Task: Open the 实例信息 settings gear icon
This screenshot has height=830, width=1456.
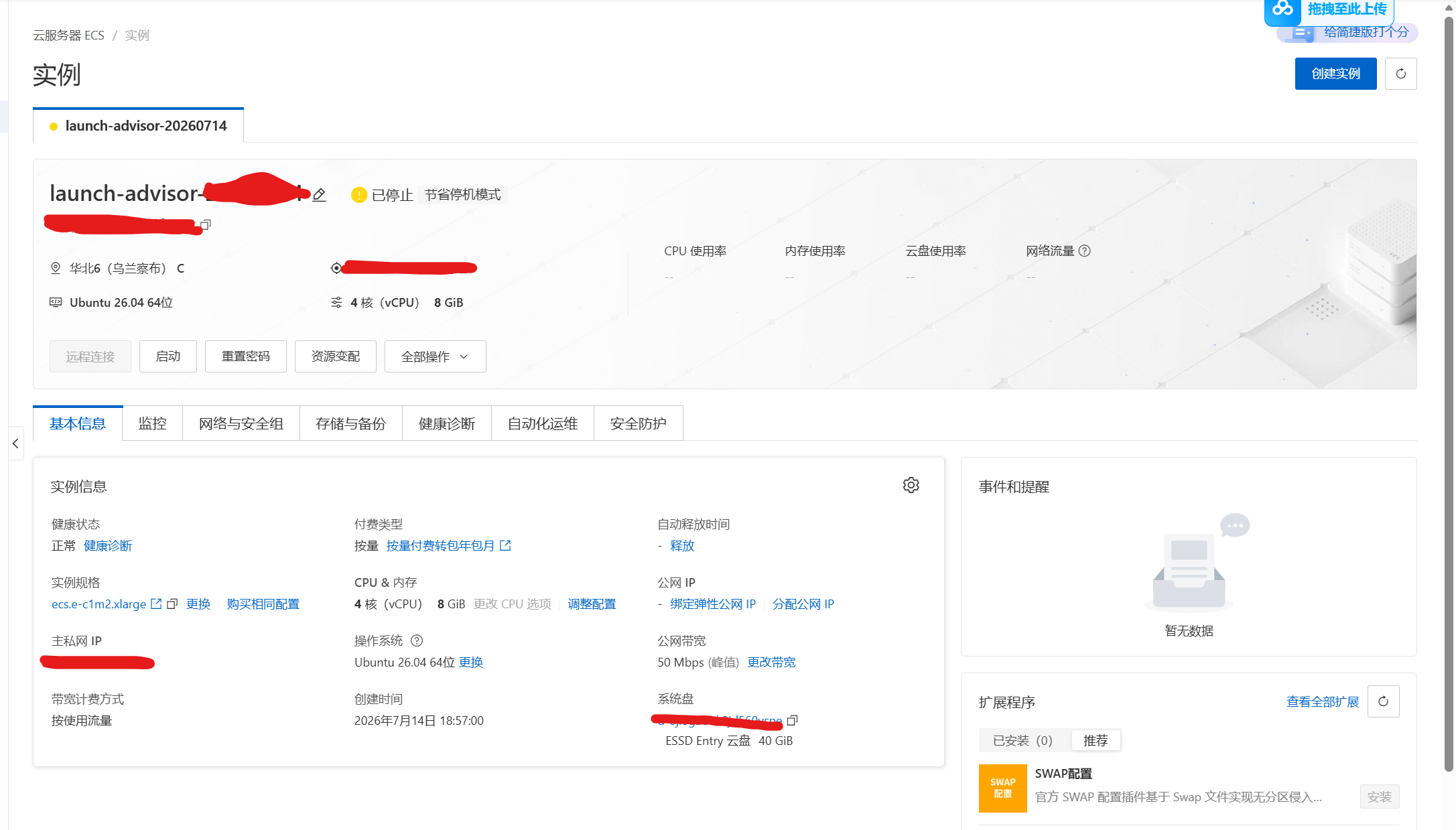Action: pos(911,485)
